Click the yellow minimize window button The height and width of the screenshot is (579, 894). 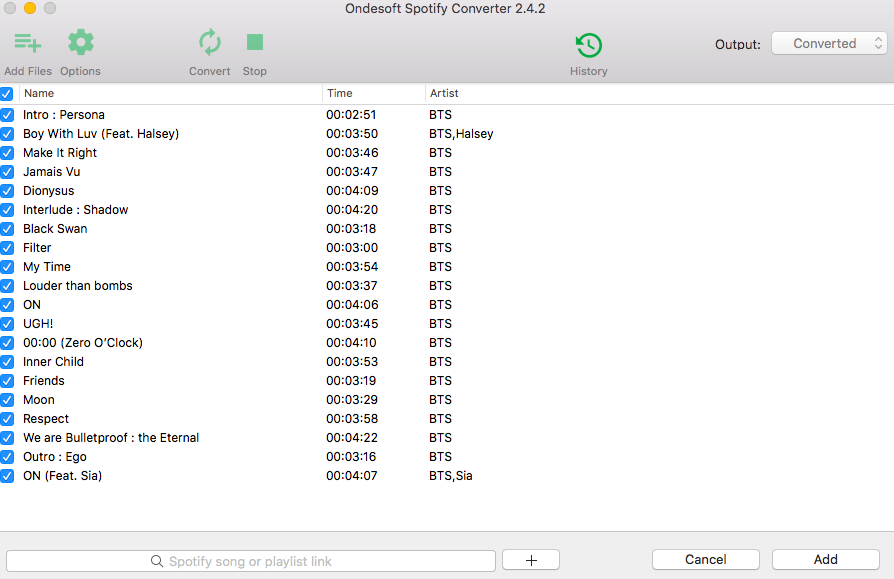pos(30,8)
